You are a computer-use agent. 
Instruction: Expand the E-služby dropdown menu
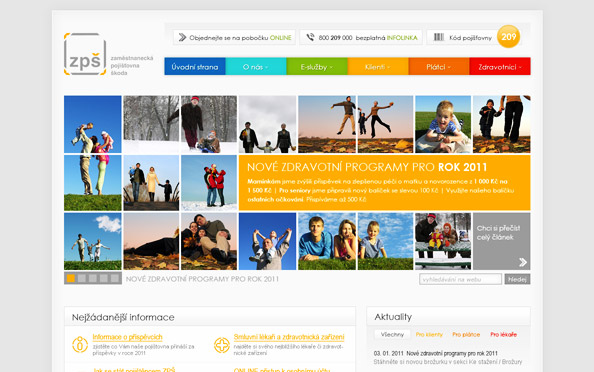317,67
